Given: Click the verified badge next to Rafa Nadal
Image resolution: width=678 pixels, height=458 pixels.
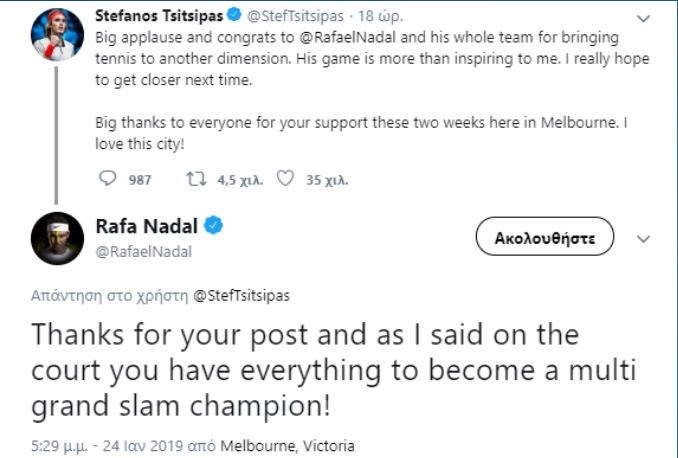Looking at the screenshot, I should click(213, 227).
